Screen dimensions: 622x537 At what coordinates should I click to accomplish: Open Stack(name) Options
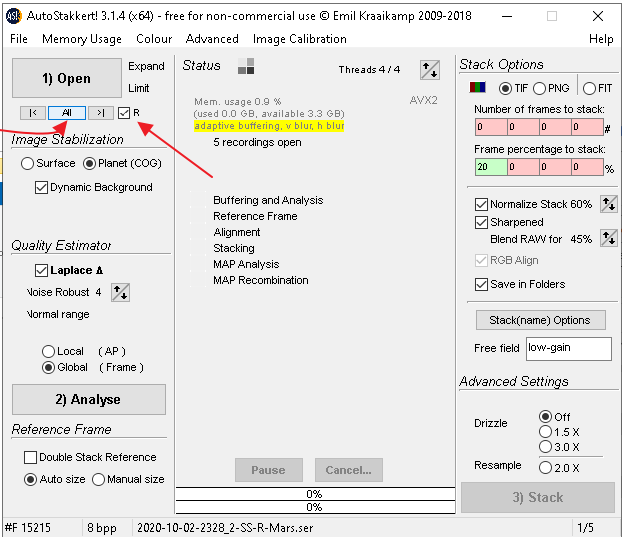[x=540, y=320]
